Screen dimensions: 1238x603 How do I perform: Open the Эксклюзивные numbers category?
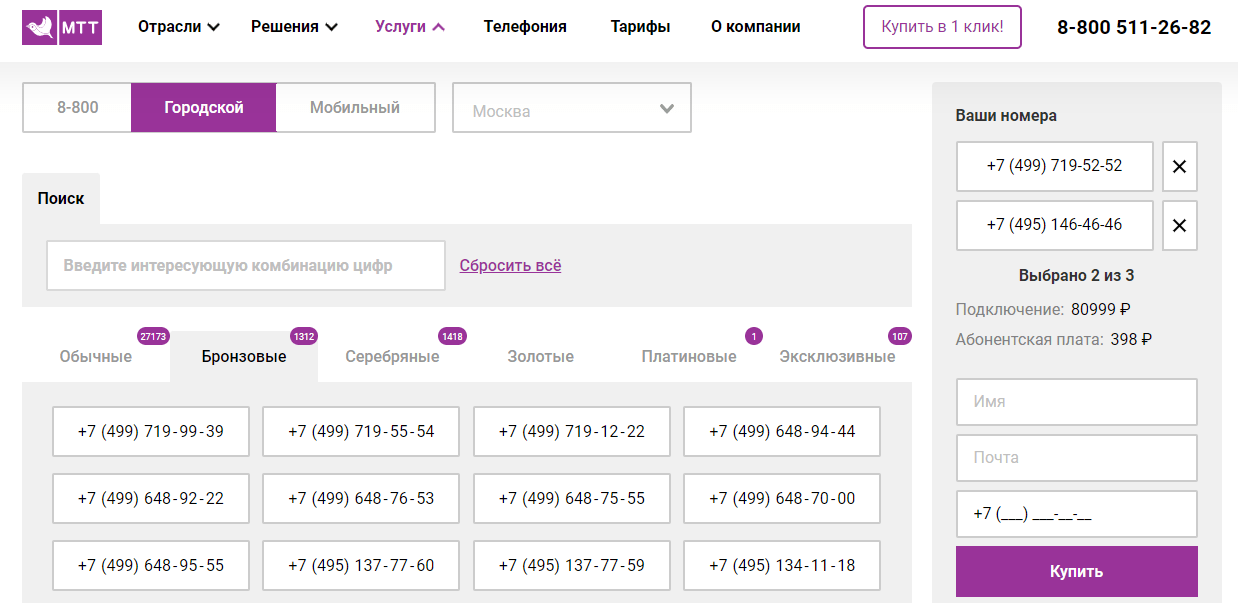tap(838, 356)
